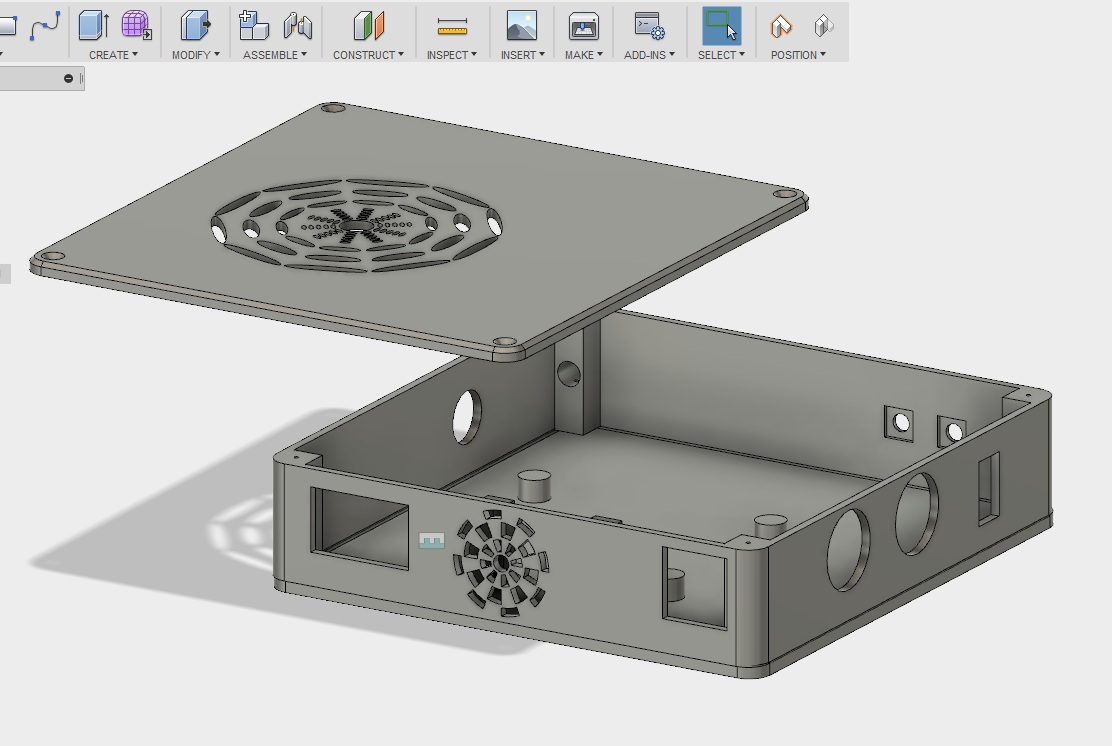Expand the INSERT dropdown

point(523,55)
